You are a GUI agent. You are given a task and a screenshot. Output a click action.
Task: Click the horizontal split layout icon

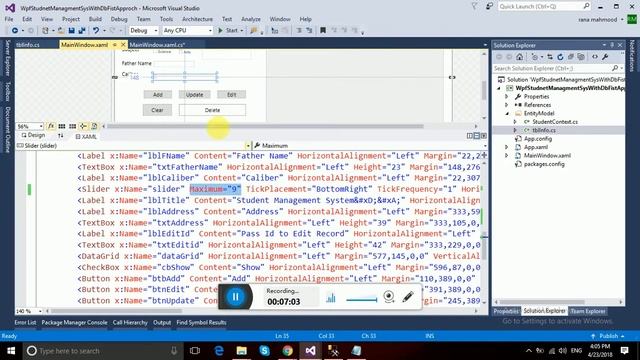(x=476, y=136)
